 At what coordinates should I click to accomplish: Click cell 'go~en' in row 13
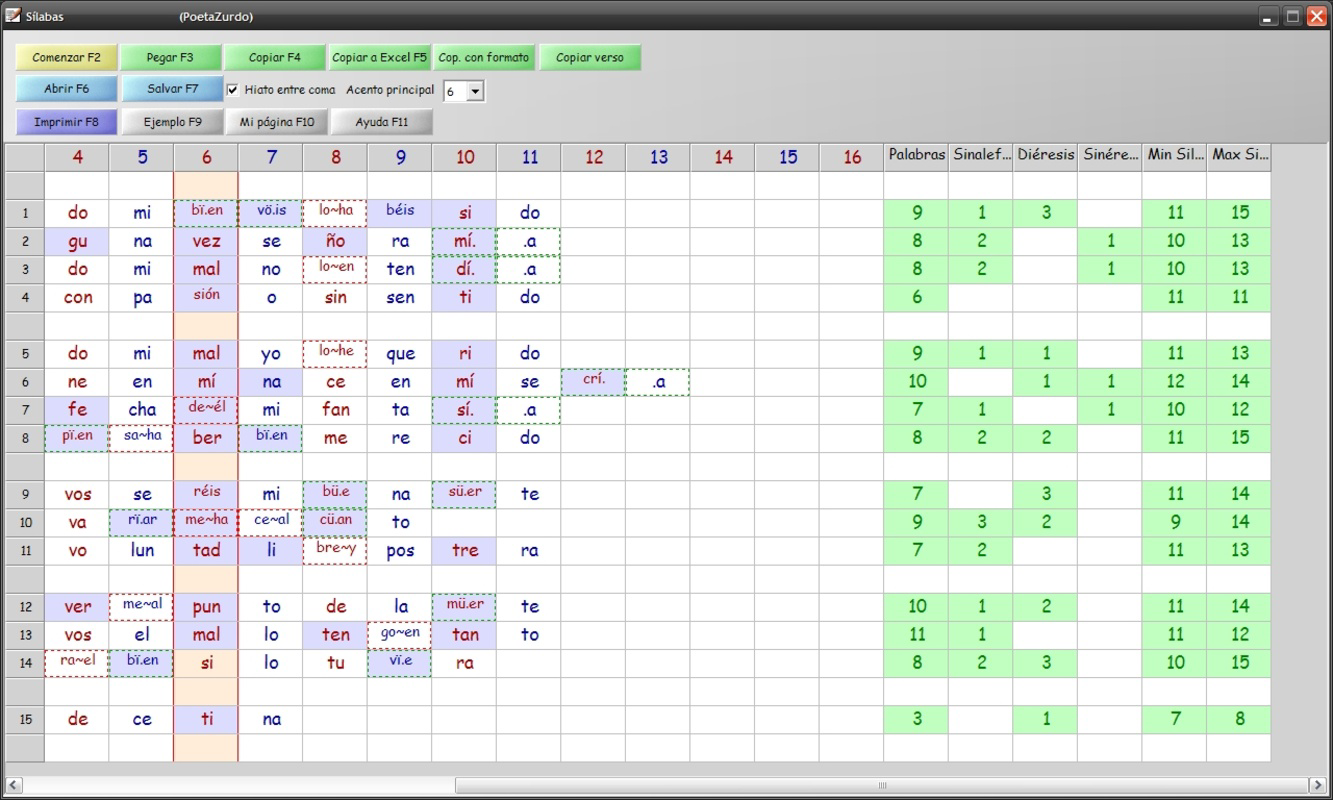coord(400,635)
